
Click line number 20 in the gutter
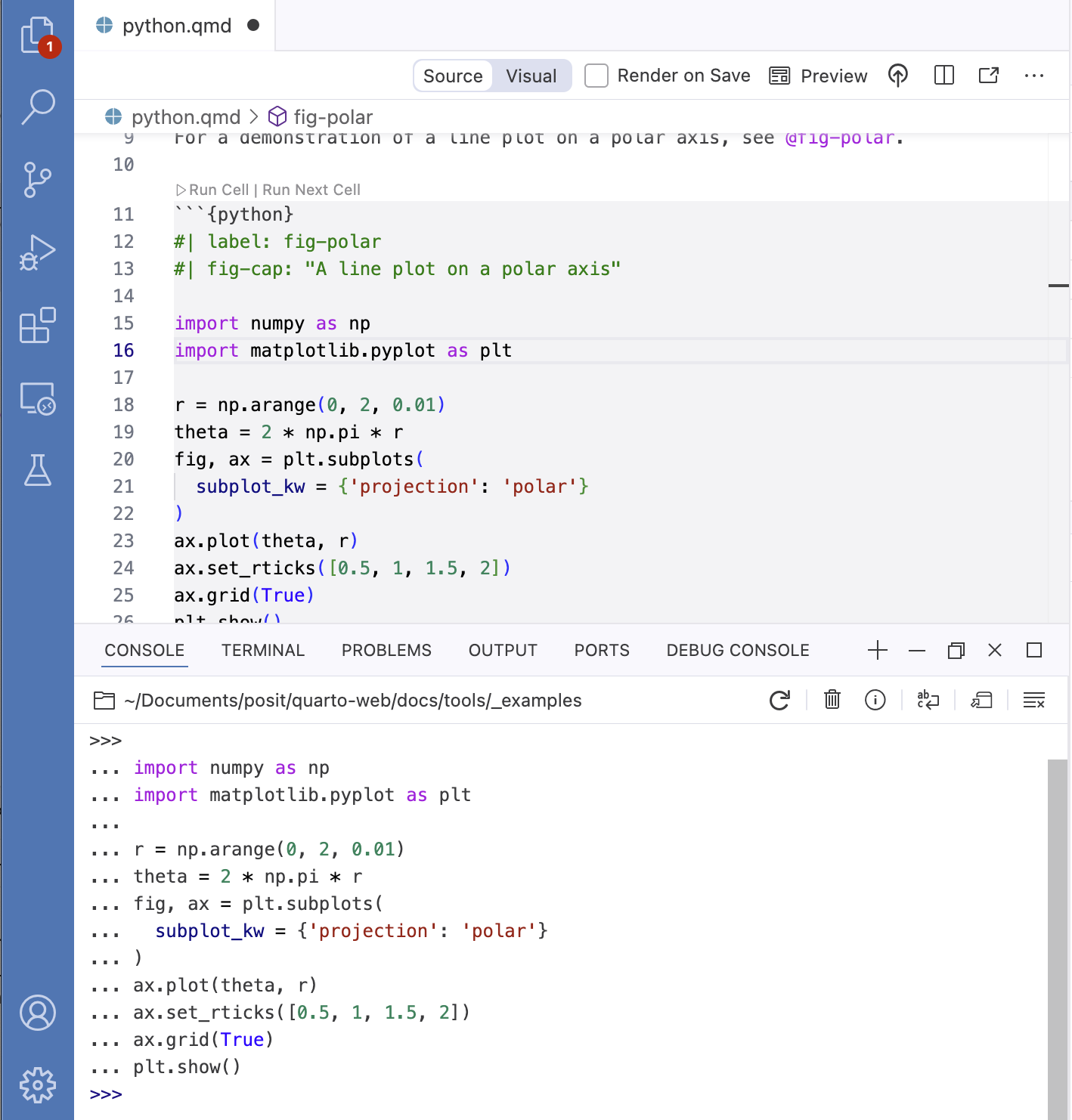click(124, 459)
